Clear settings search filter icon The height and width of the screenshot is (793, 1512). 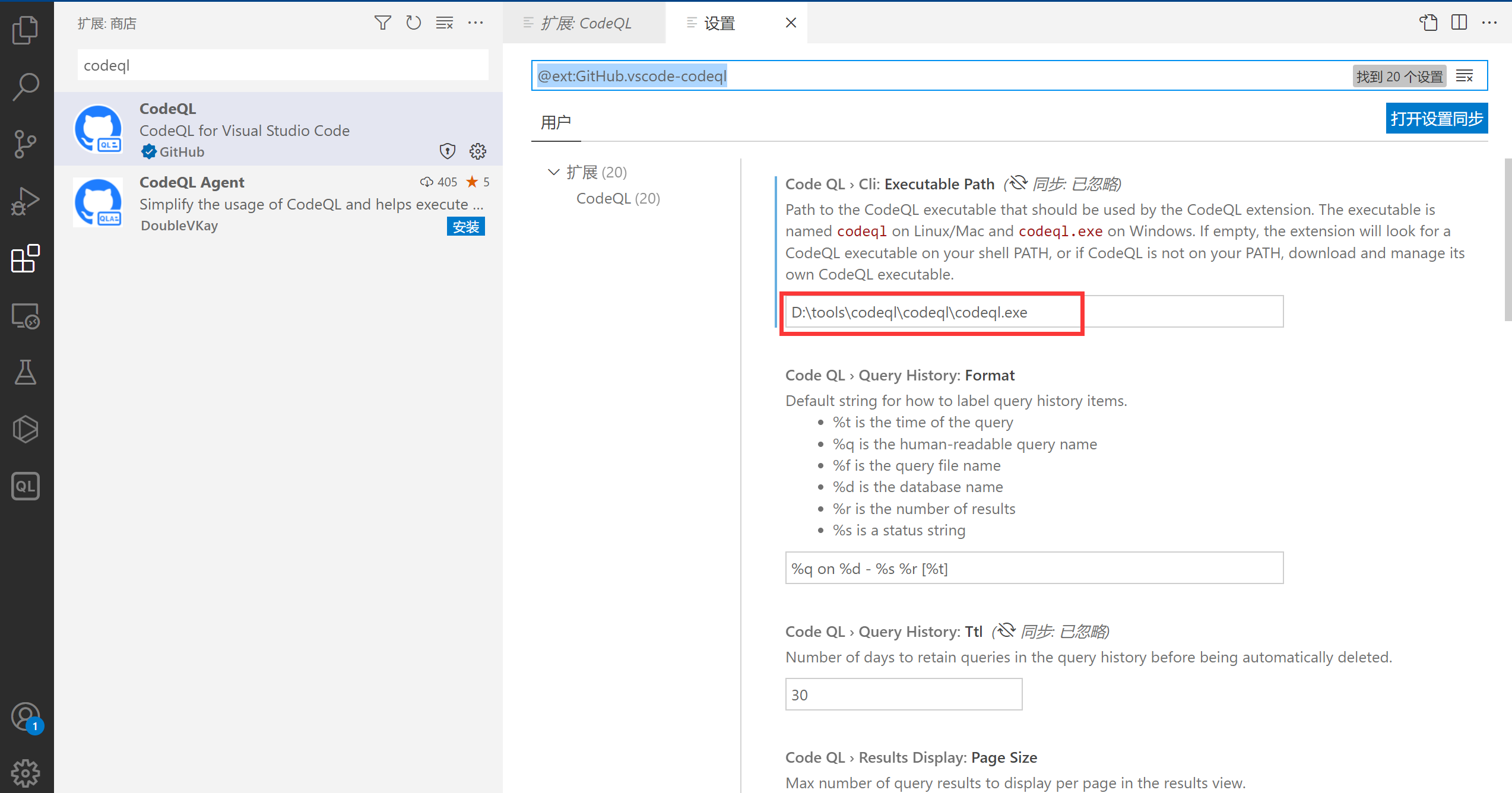[1465, 76]
